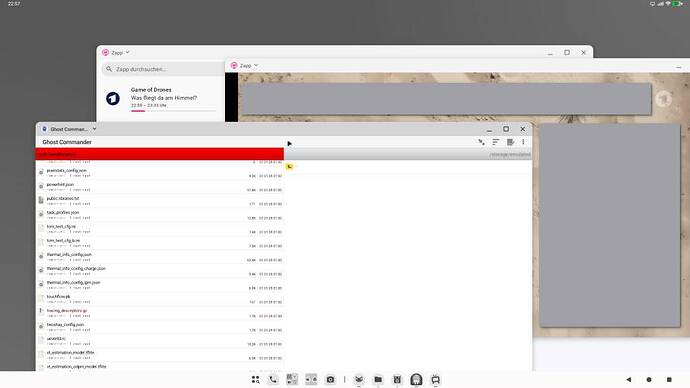Image resolution: width=690 pixels, height=388 pixels.
Task: Click the black arrow between Ghost Commander panels
Action: pyautogui.click(x=289, y=143)
